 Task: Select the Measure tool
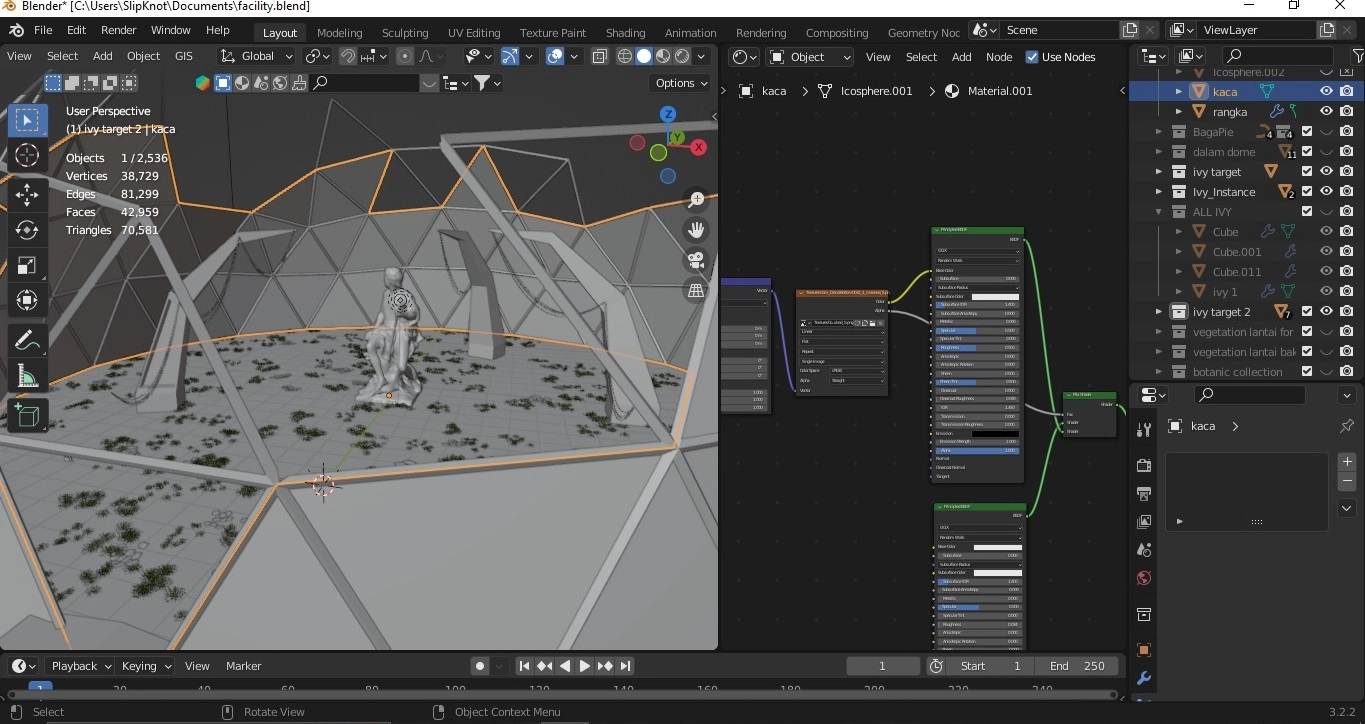coord(27,377)
